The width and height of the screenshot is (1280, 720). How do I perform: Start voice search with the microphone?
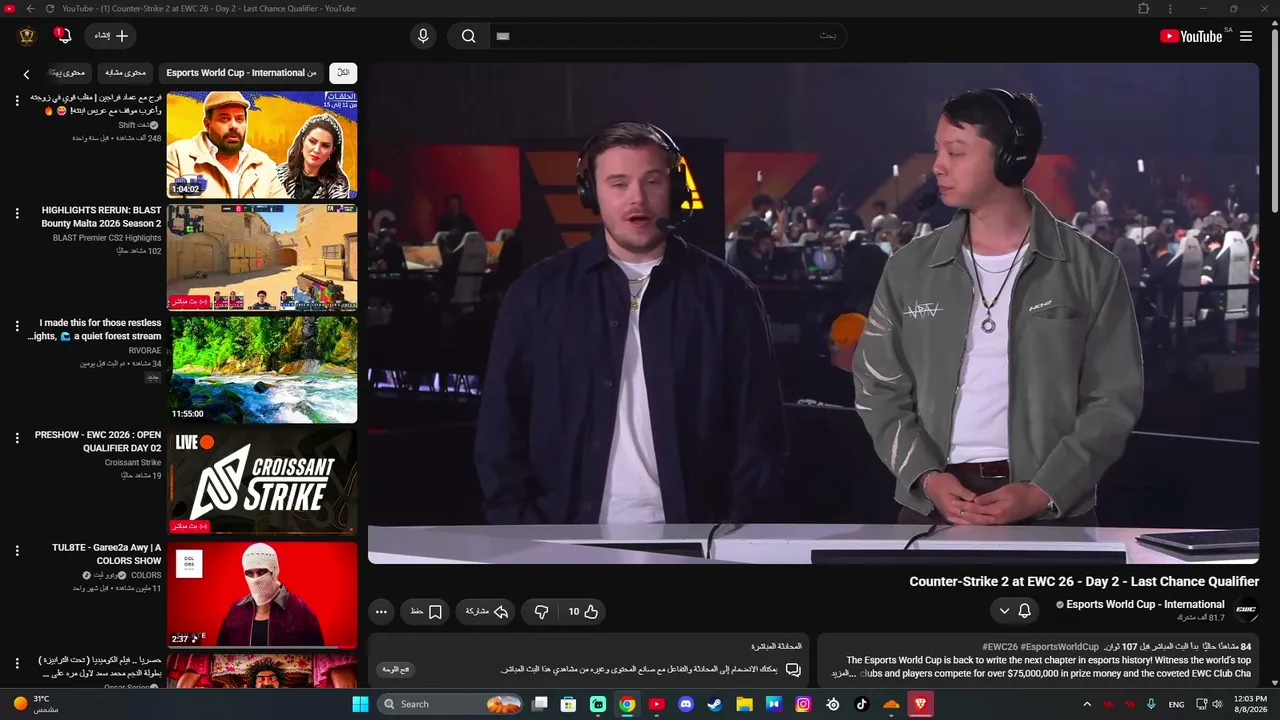(x=423, y=36)
